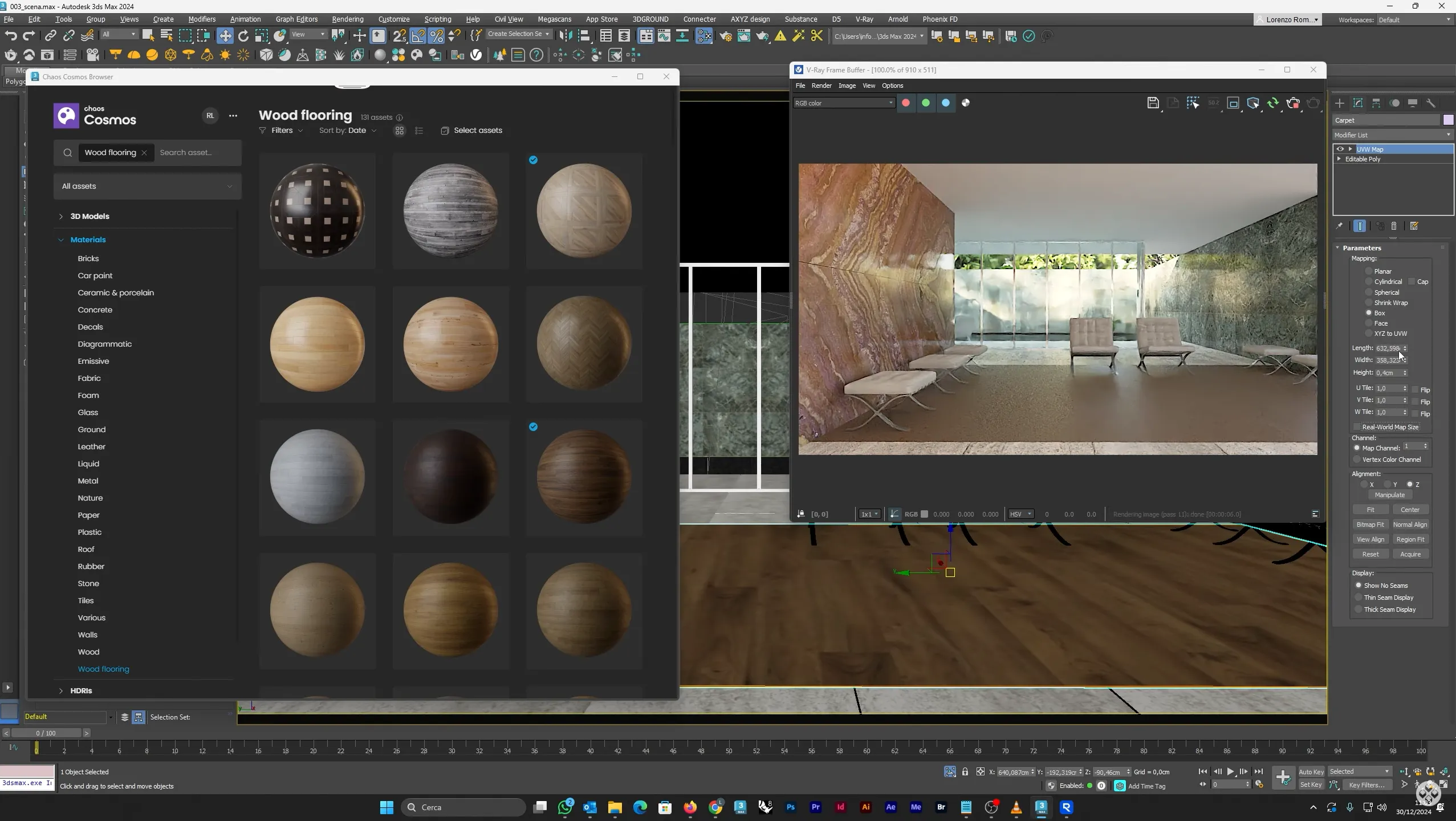
Task: Enable Real-World Map Size checkbox
Action: click(1357, 427)
